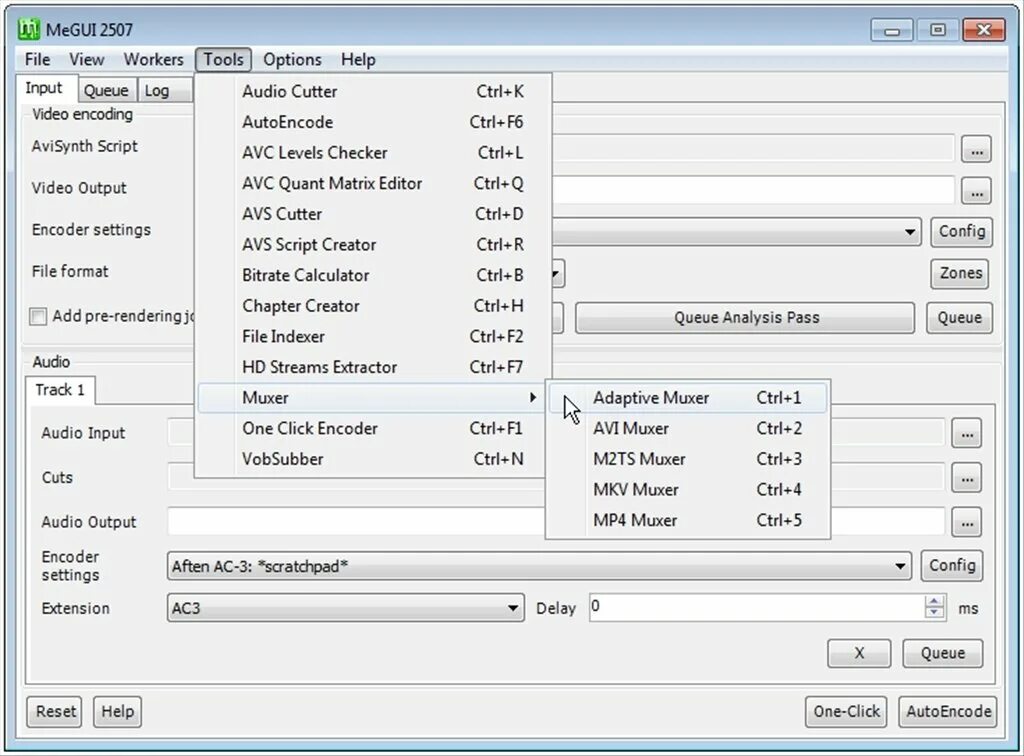Select M2TS Muxer
Viewport: 1024px width, 756px height.
click(x=688, y=460)
